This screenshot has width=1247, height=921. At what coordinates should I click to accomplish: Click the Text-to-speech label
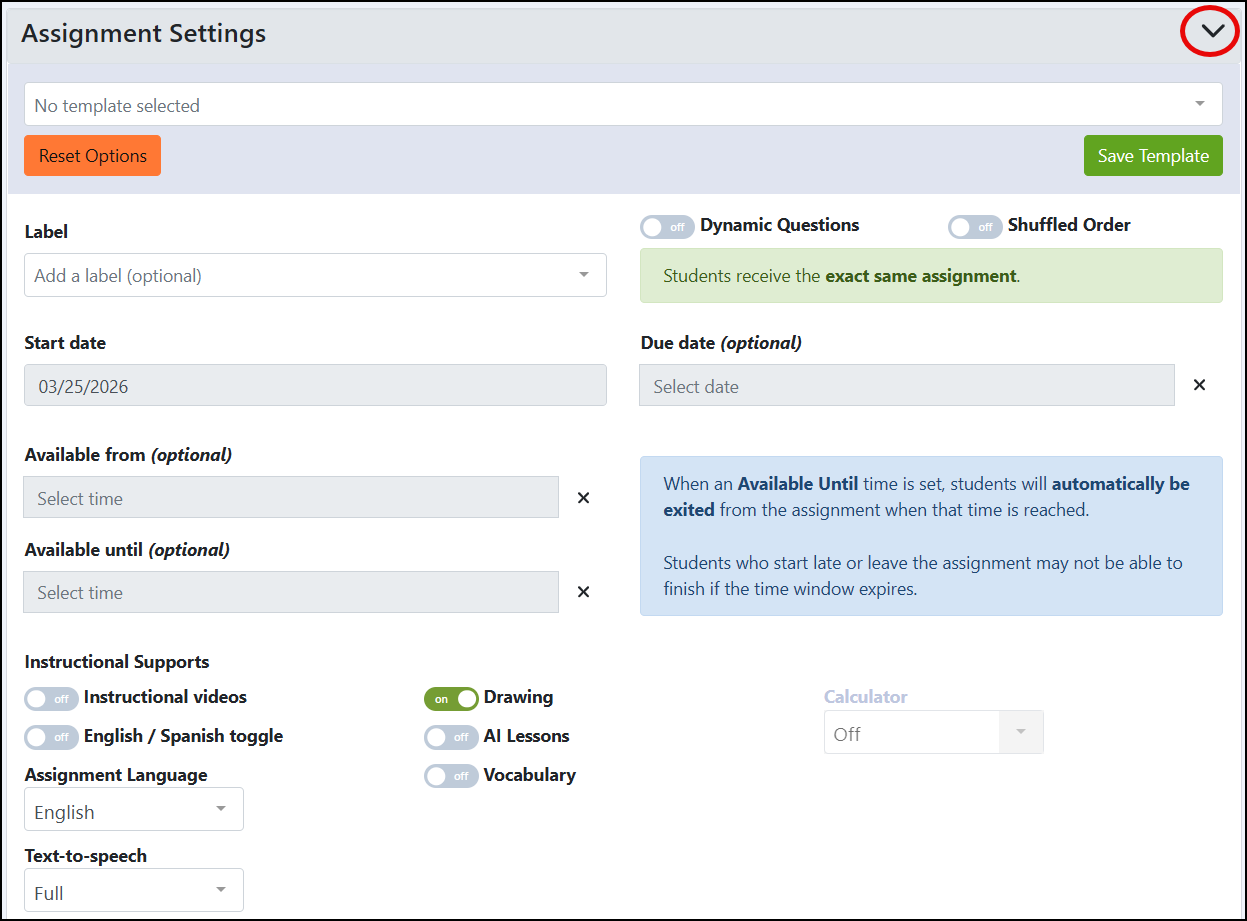pos(86,855)
